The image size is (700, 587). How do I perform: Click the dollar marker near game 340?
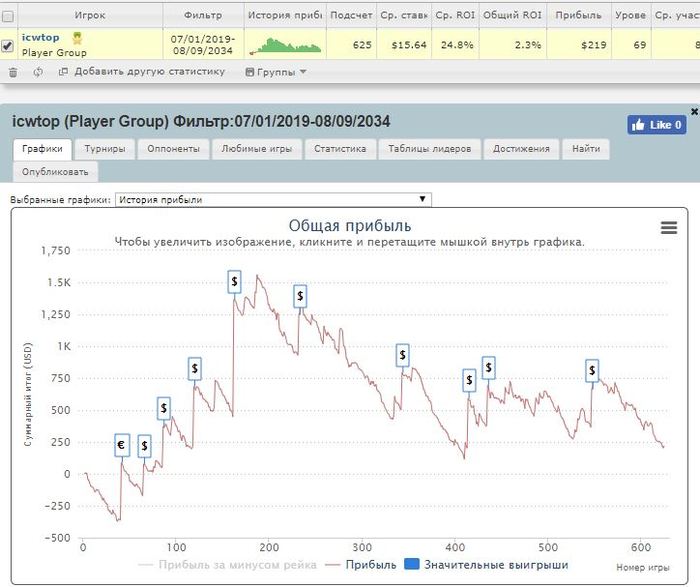click(403, 356)
